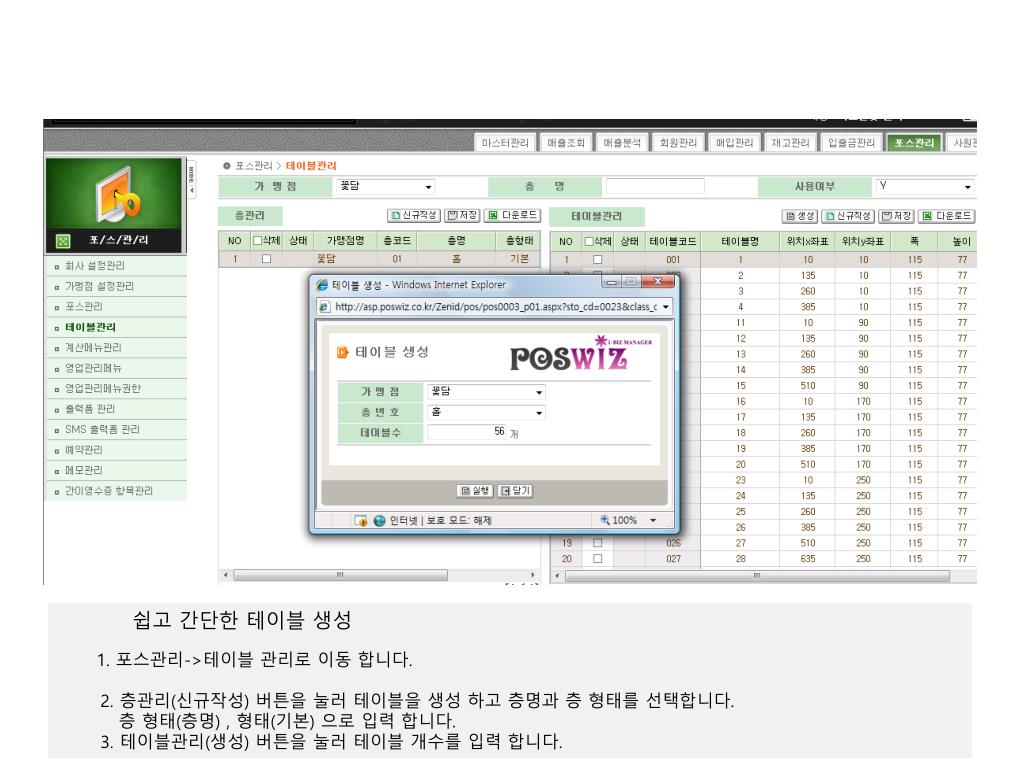
Task: Collapse sidebar using HIDE handle
Action: pyautogui.click(x=191, y=178)
